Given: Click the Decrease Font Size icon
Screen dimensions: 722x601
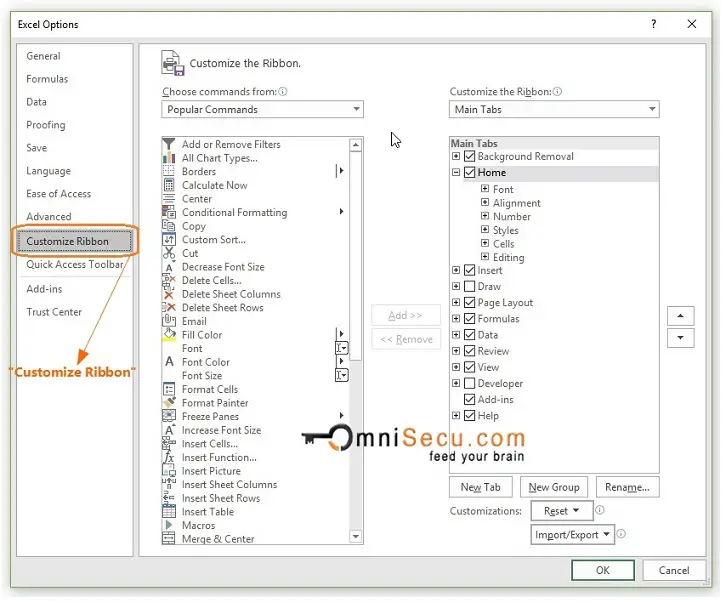Looking at the screenshot, I should click(x=169, y=267).
